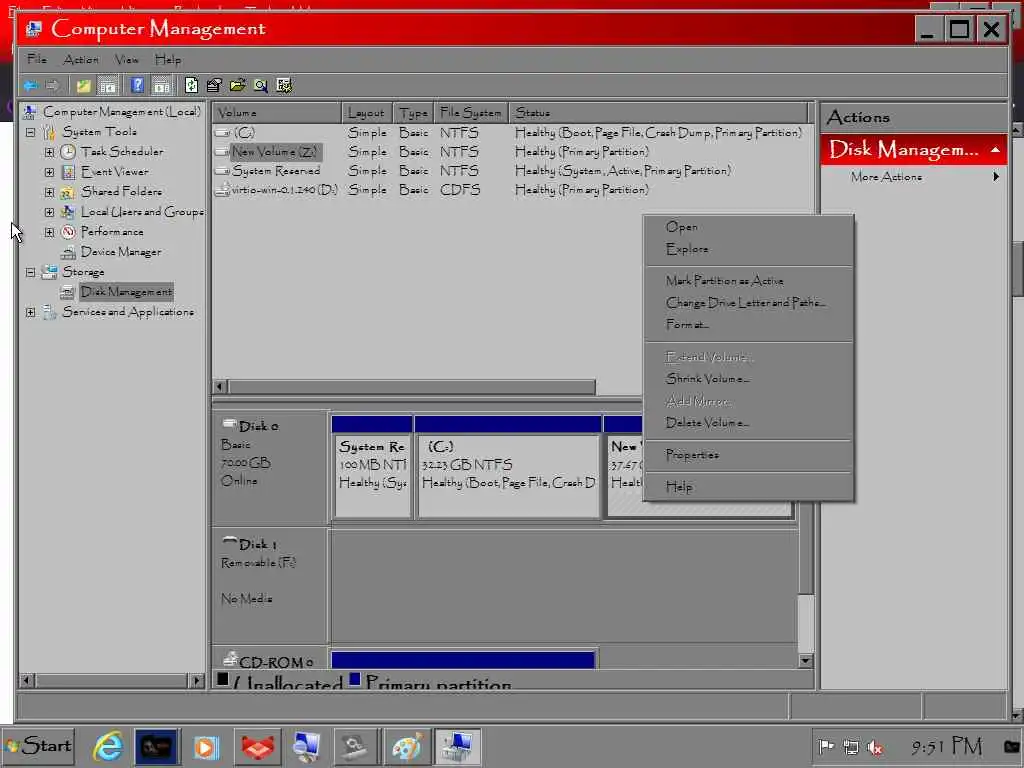Open the View menu

click(x=127, y=59)
